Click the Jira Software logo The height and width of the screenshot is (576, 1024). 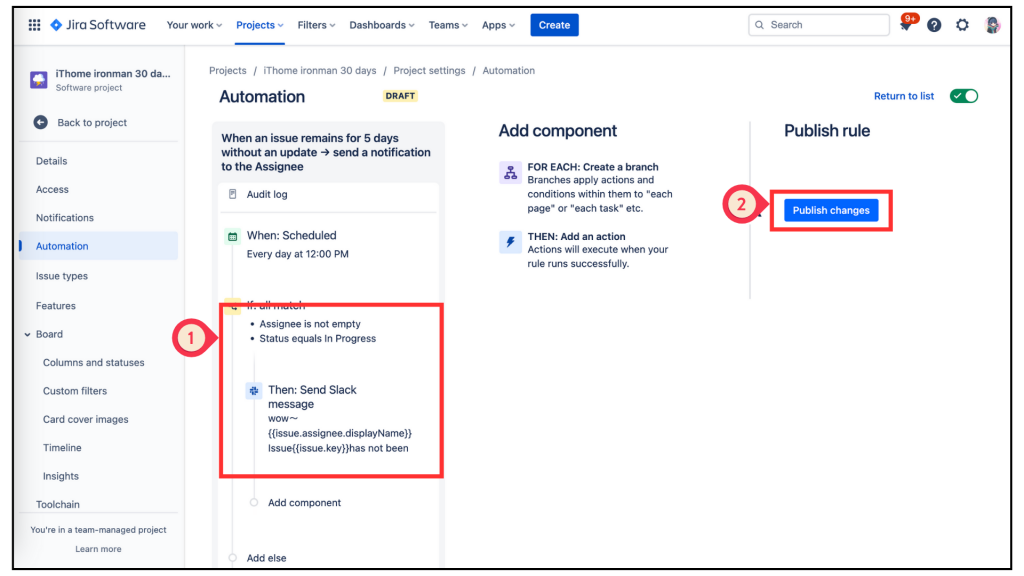click(x=98, y=25)
